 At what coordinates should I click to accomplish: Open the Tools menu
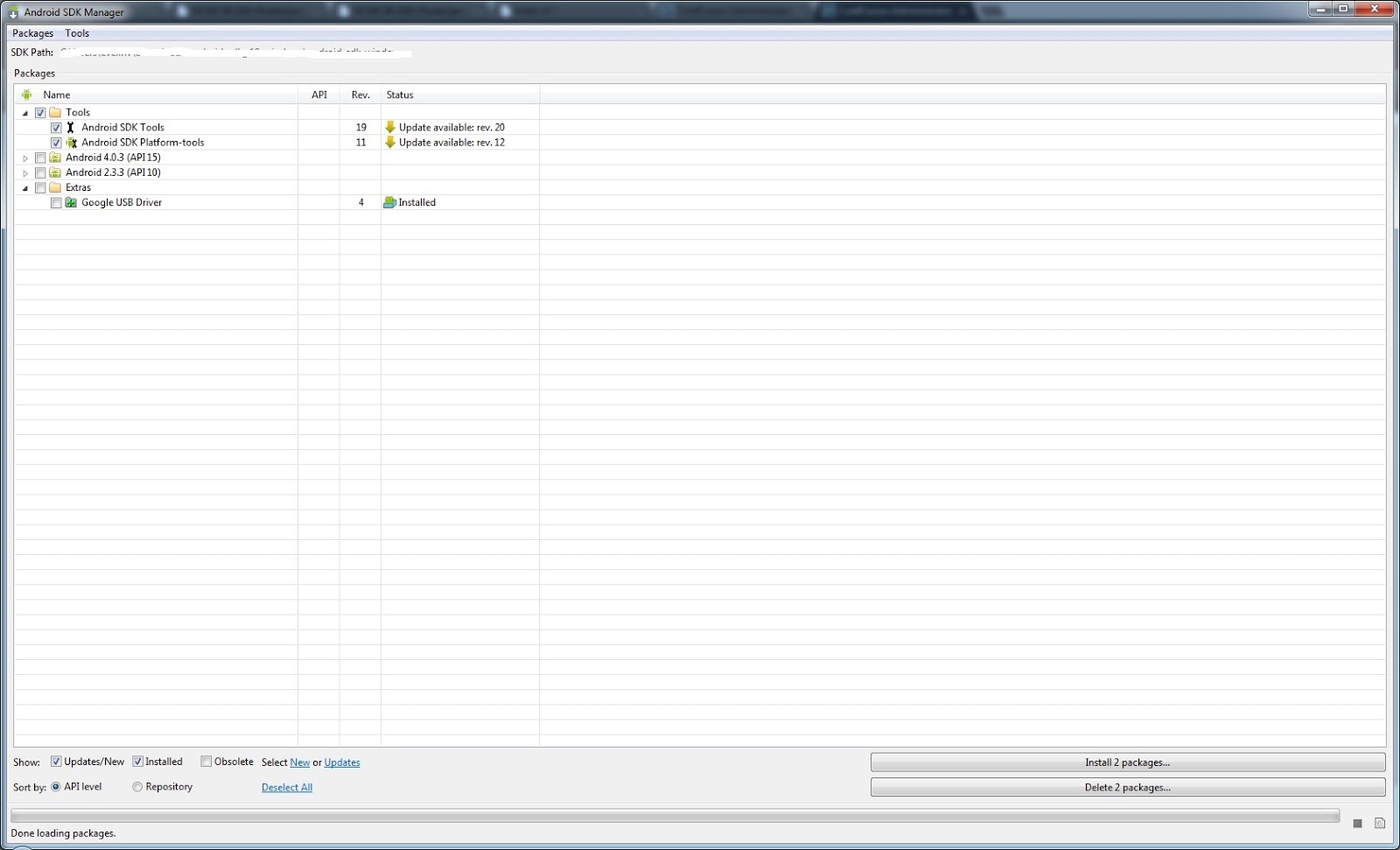click(77, 33)
